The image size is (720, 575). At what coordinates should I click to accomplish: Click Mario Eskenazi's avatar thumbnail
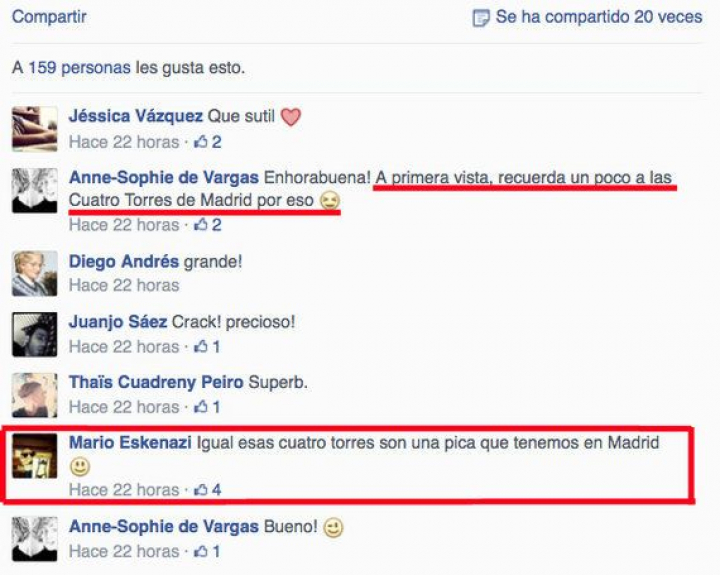(35, 456)
